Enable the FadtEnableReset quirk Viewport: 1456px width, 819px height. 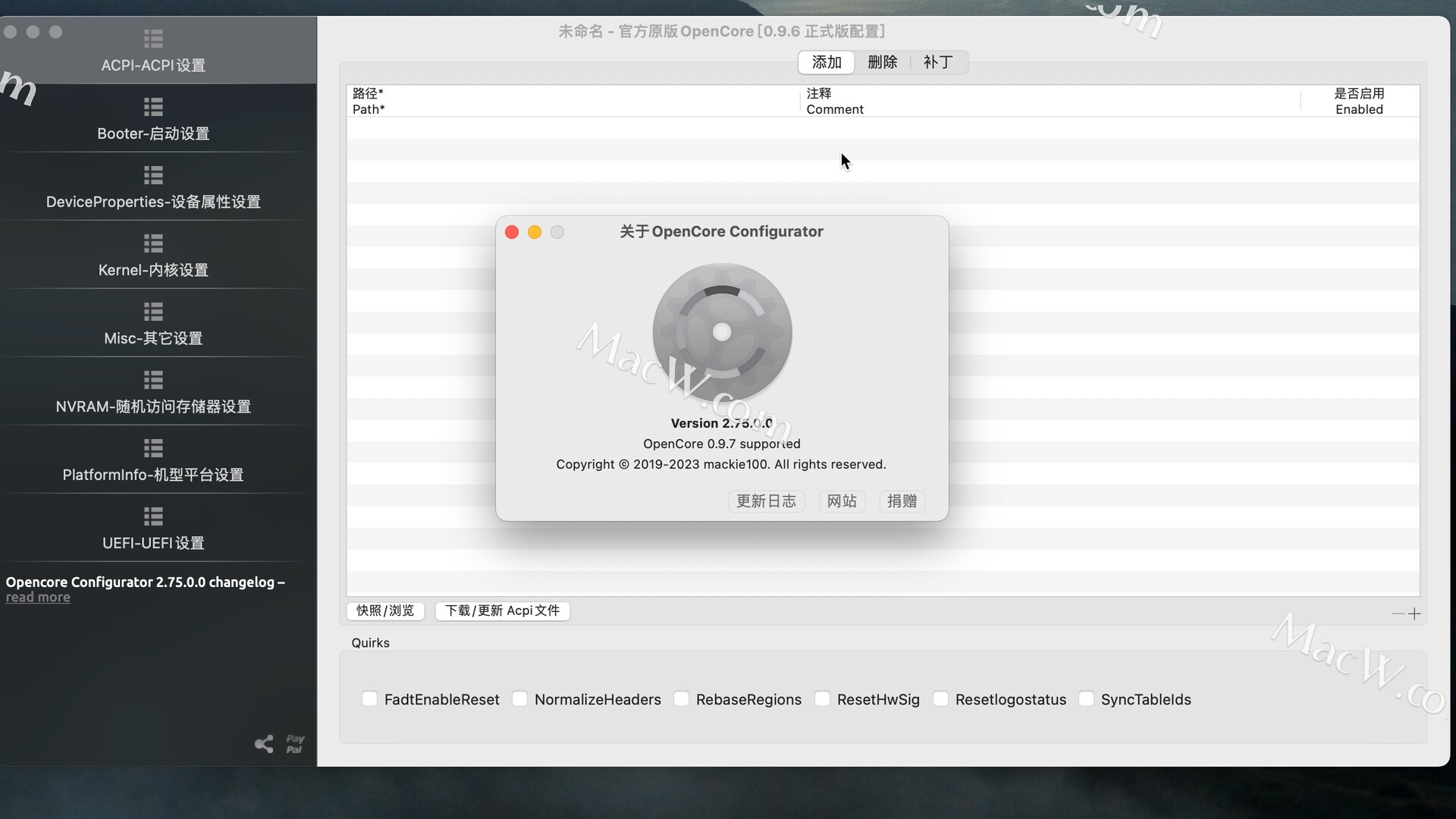point(370,699)
